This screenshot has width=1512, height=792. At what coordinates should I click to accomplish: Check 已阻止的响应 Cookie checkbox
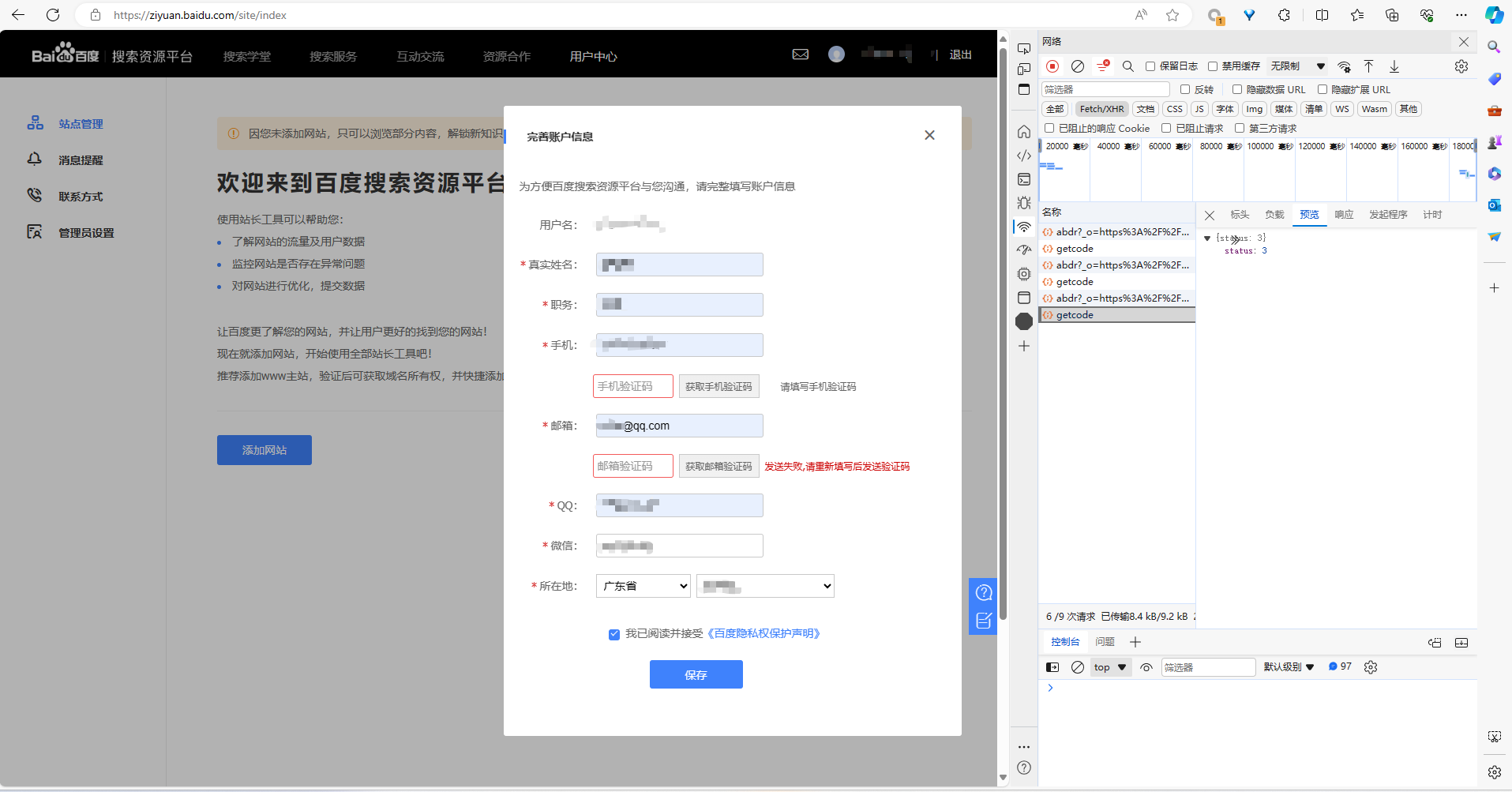[1049, 128]
